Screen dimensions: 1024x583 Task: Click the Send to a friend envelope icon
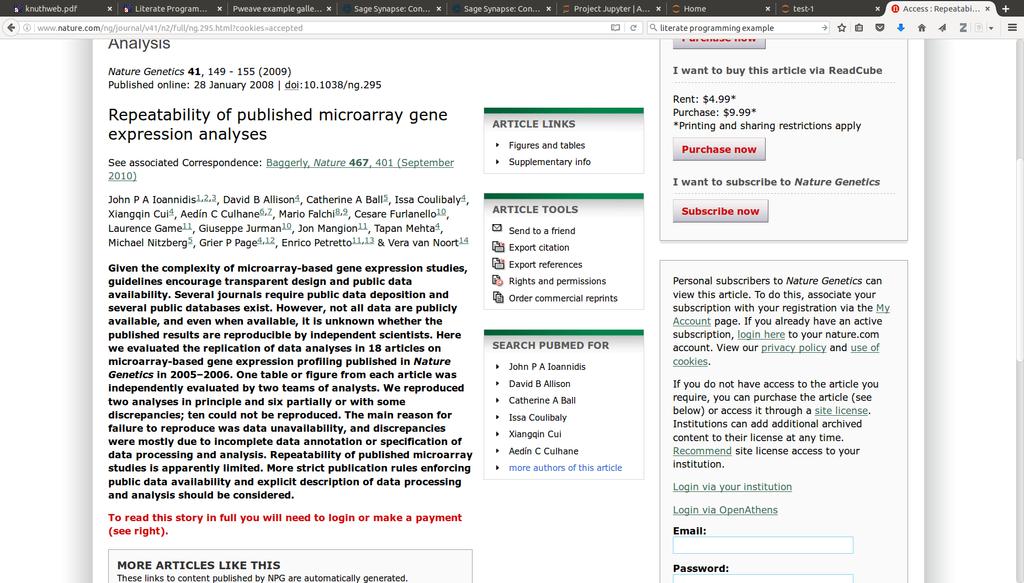click(498, 228)
